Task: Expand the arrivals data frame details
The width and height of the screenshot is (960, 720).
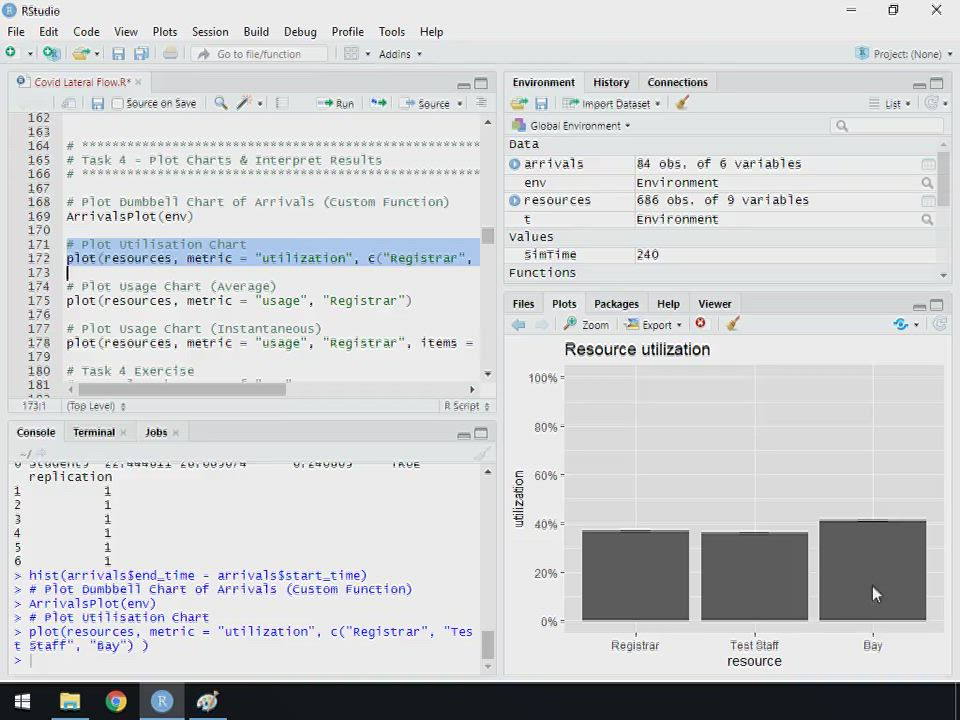Action: (x=515, y=164)
